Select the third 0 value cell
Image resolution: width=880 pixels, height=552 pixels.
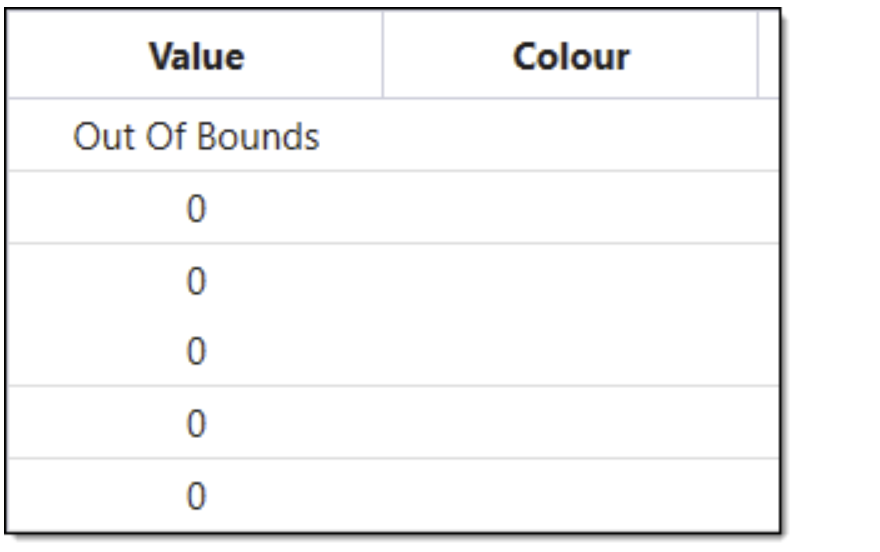pyautogui.click(x=196, y=352)
